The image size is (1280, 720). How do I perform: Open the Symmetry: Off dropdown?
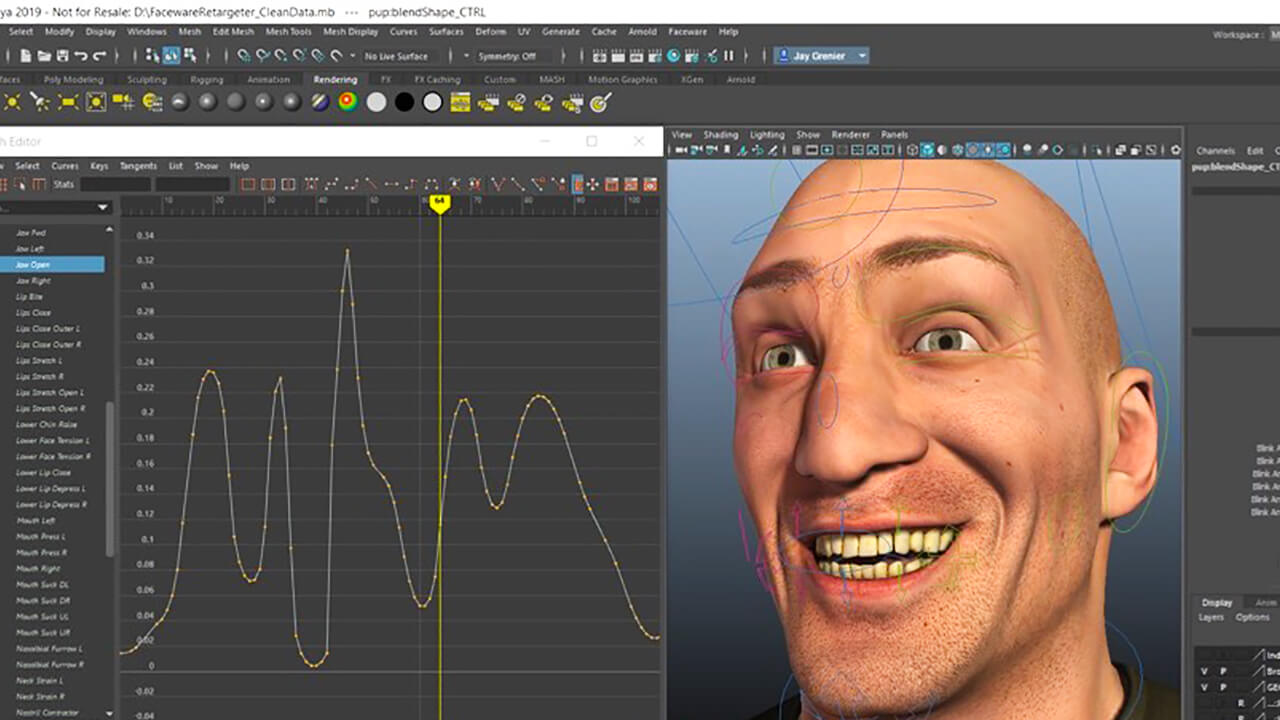(x=509, y=56)
